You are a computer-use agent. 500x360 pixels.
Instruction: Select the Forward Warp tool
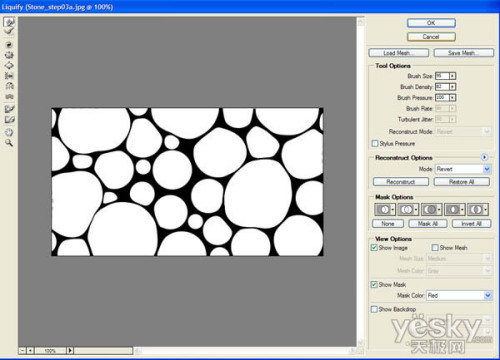9,22
